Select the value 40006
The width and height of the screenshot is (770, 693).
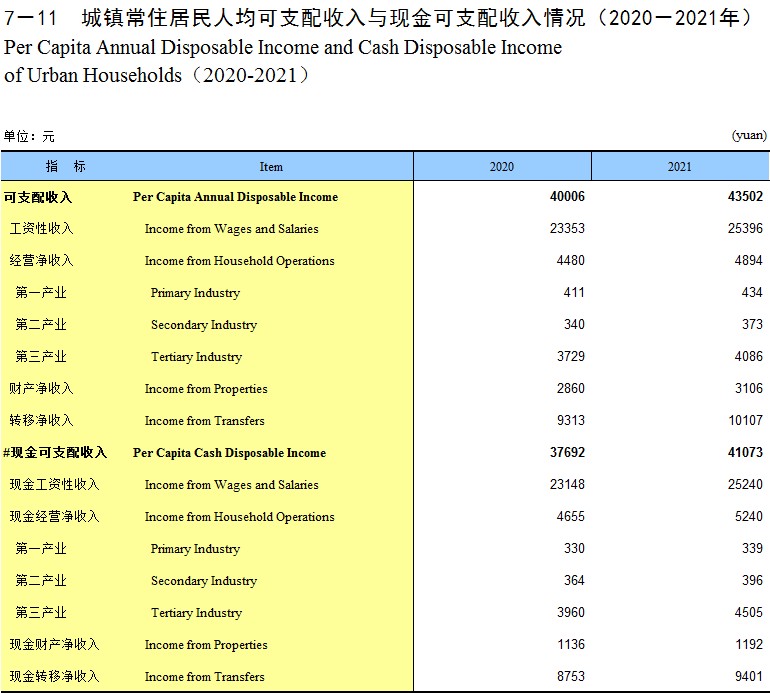(567, 196)
